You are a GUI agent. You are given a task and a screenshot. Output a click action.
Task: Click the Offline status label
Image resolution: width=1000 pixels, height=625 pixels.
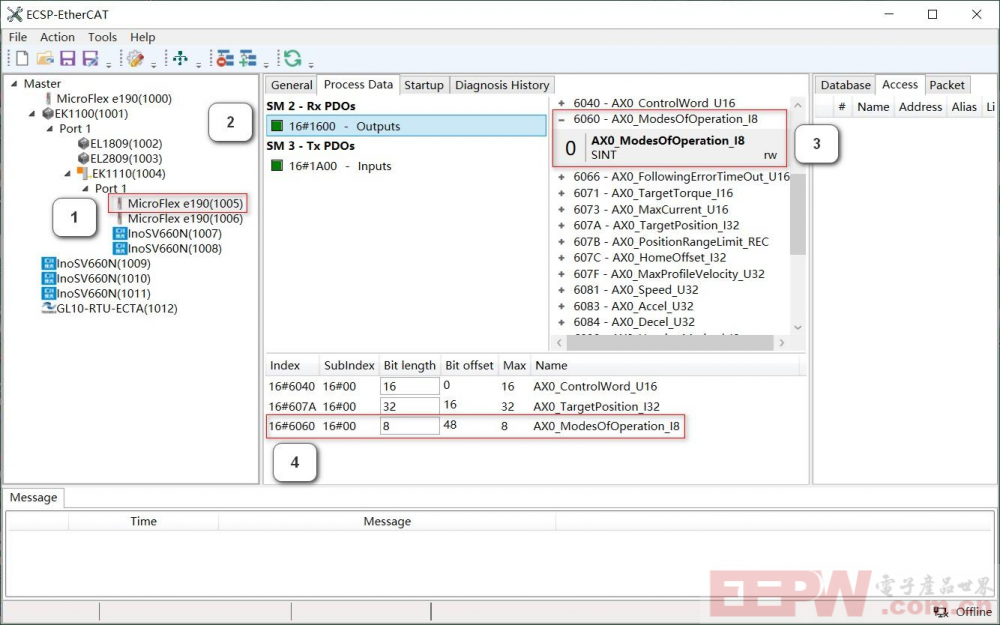coord(974,612)
